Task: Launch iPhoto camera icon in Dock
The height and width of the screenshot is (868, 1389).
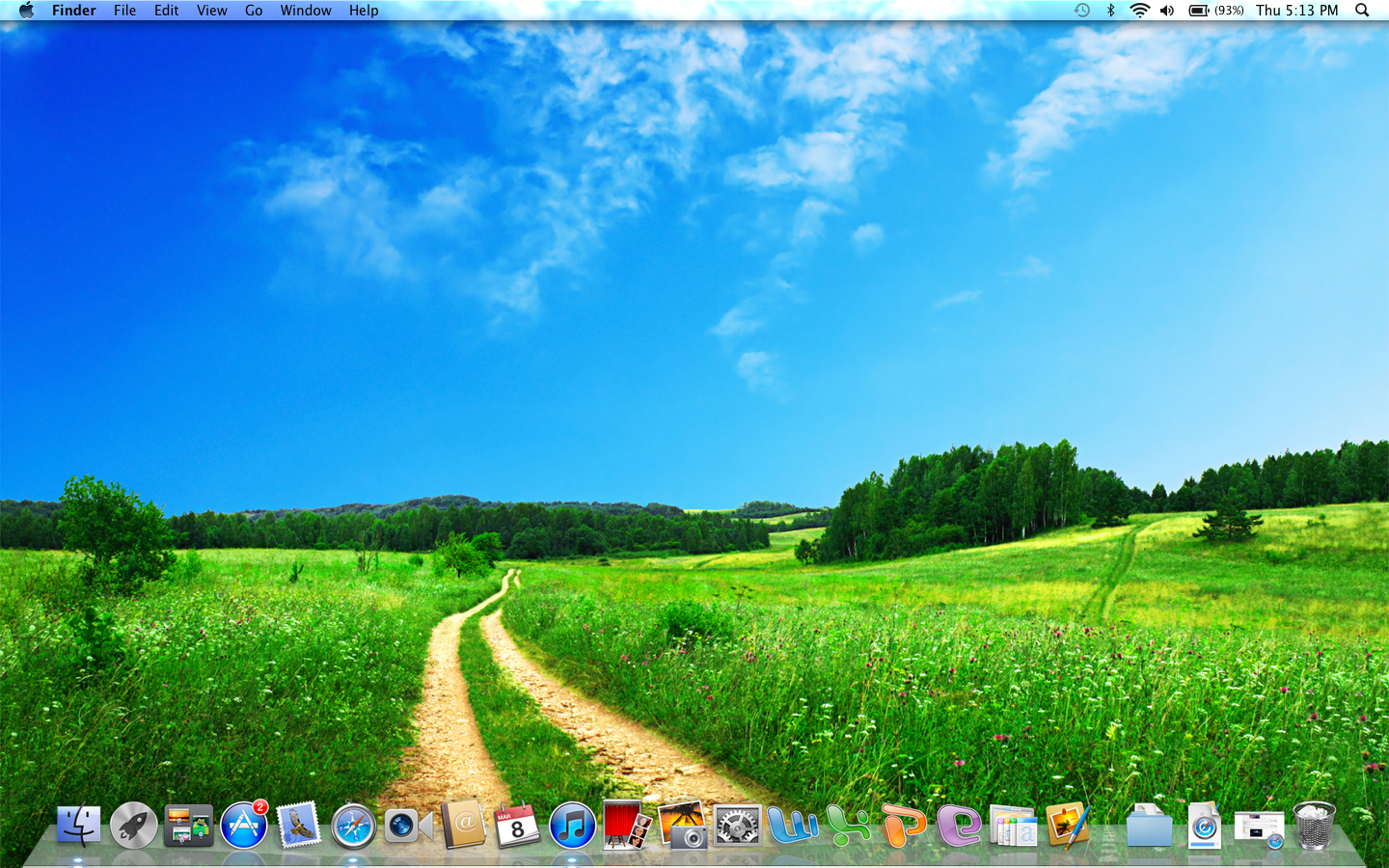Action: pyautogui.click(x=682, y=825)
